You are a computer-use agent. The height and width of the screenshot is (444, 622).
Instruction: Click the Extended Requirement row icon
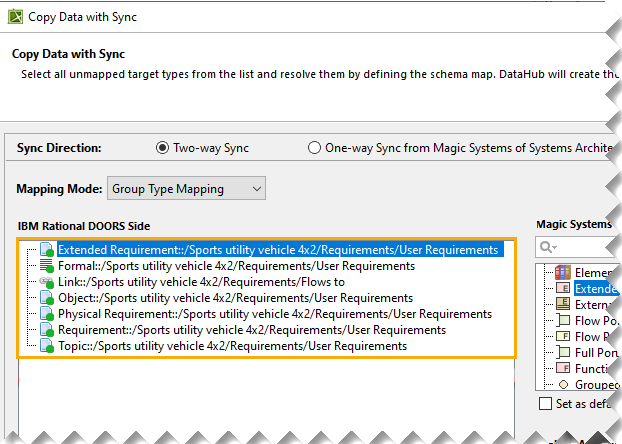[x=47, y=250]
